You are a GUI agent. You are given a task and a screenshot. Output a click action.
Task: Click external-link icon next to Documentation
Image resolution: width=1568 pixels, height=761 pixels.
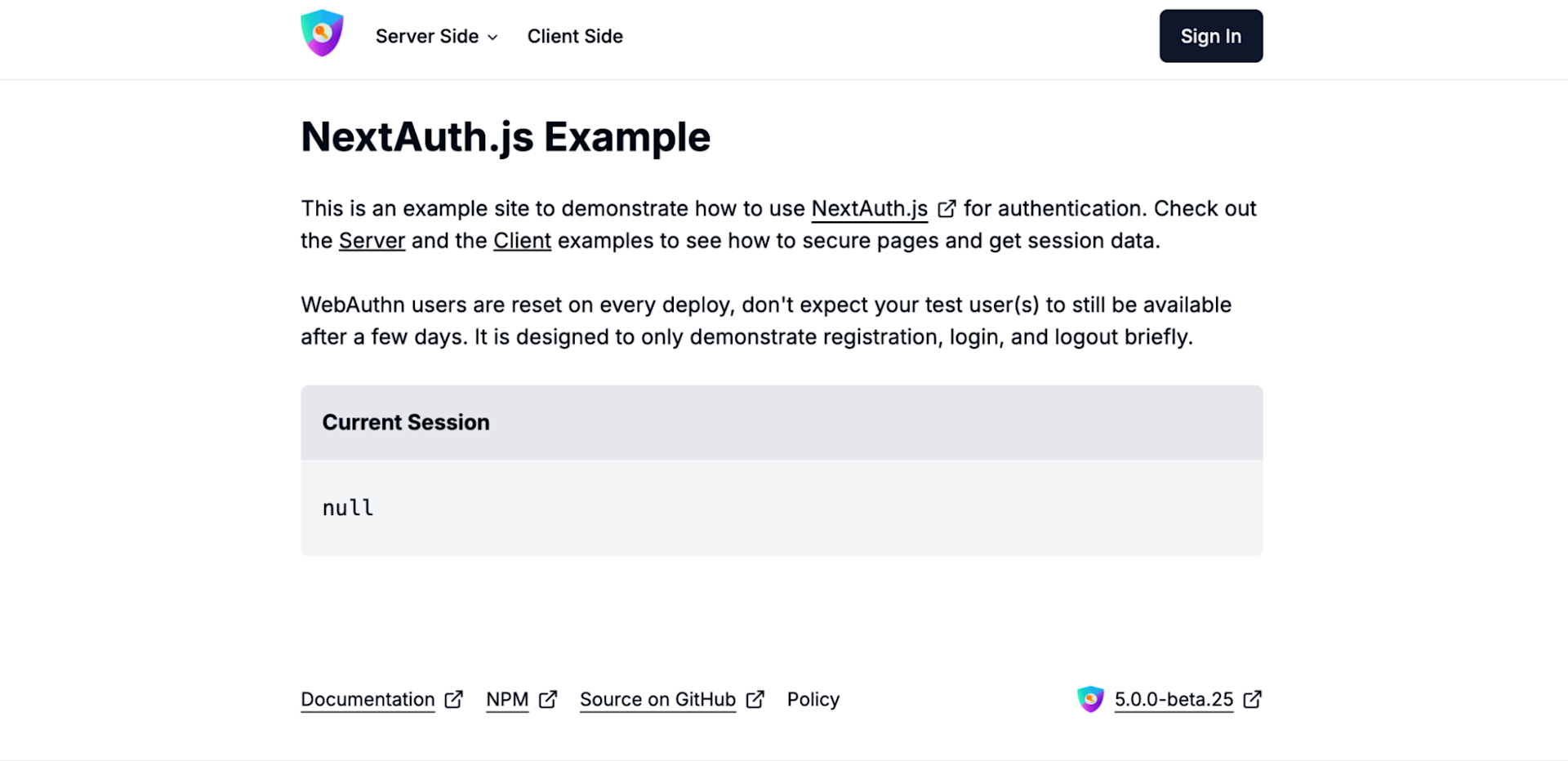pos(454,700)
